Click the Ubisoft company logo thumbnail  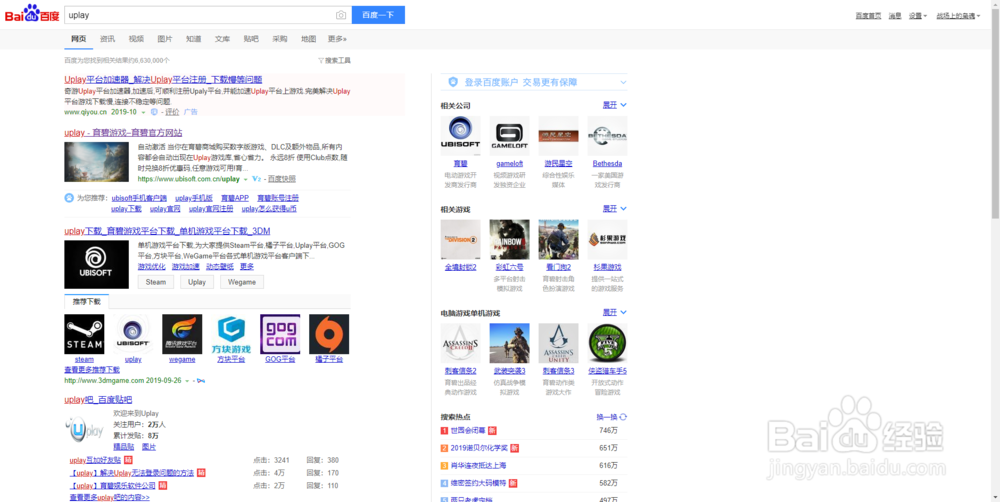pos(460,136)
